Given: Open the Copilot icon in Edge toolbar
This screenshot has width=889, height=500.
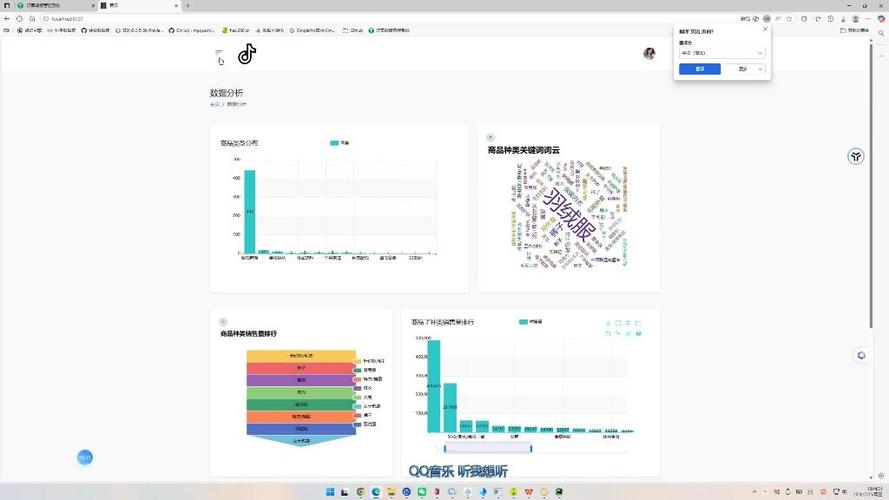Looking at the screenshot, I should 881,19.
